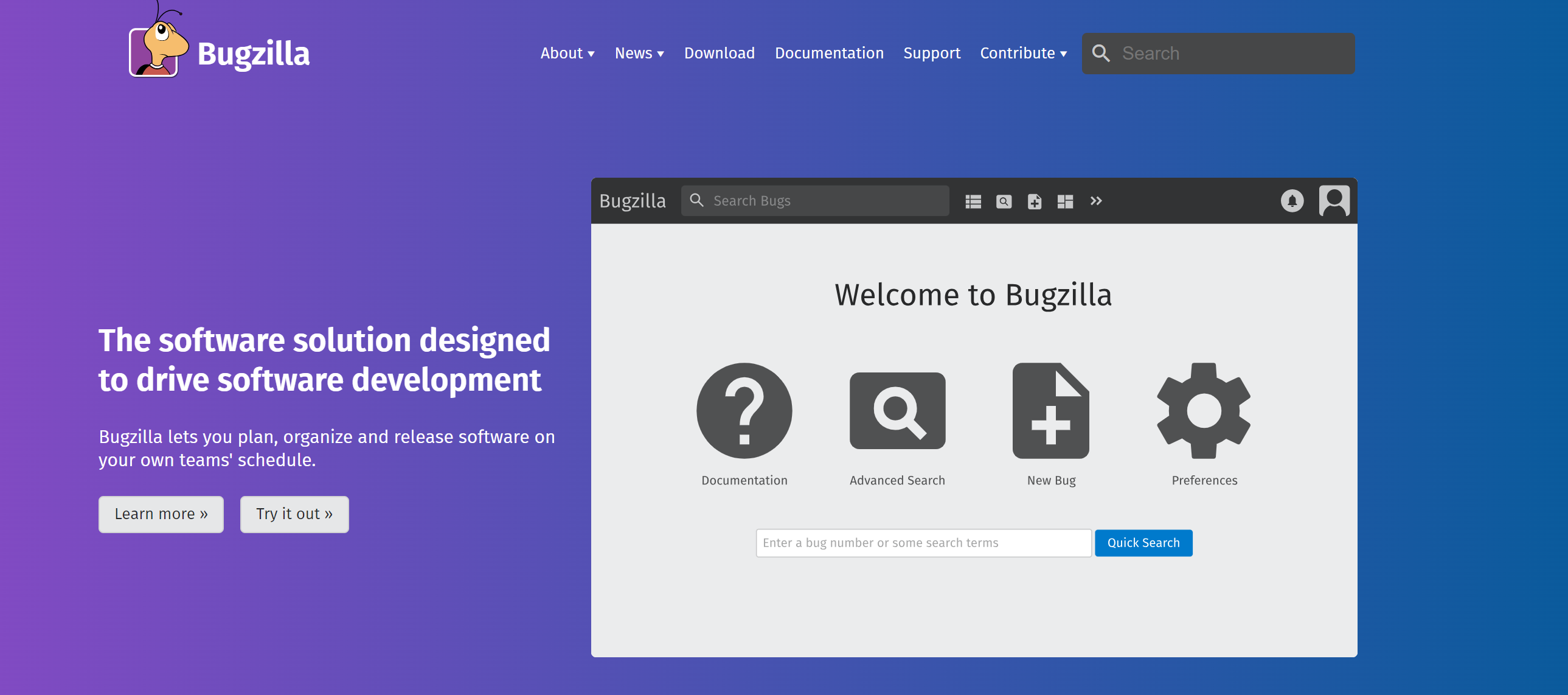The image size is (1568, 695).
Task: Open the notifications bell icon
Action: (1292, 201)
